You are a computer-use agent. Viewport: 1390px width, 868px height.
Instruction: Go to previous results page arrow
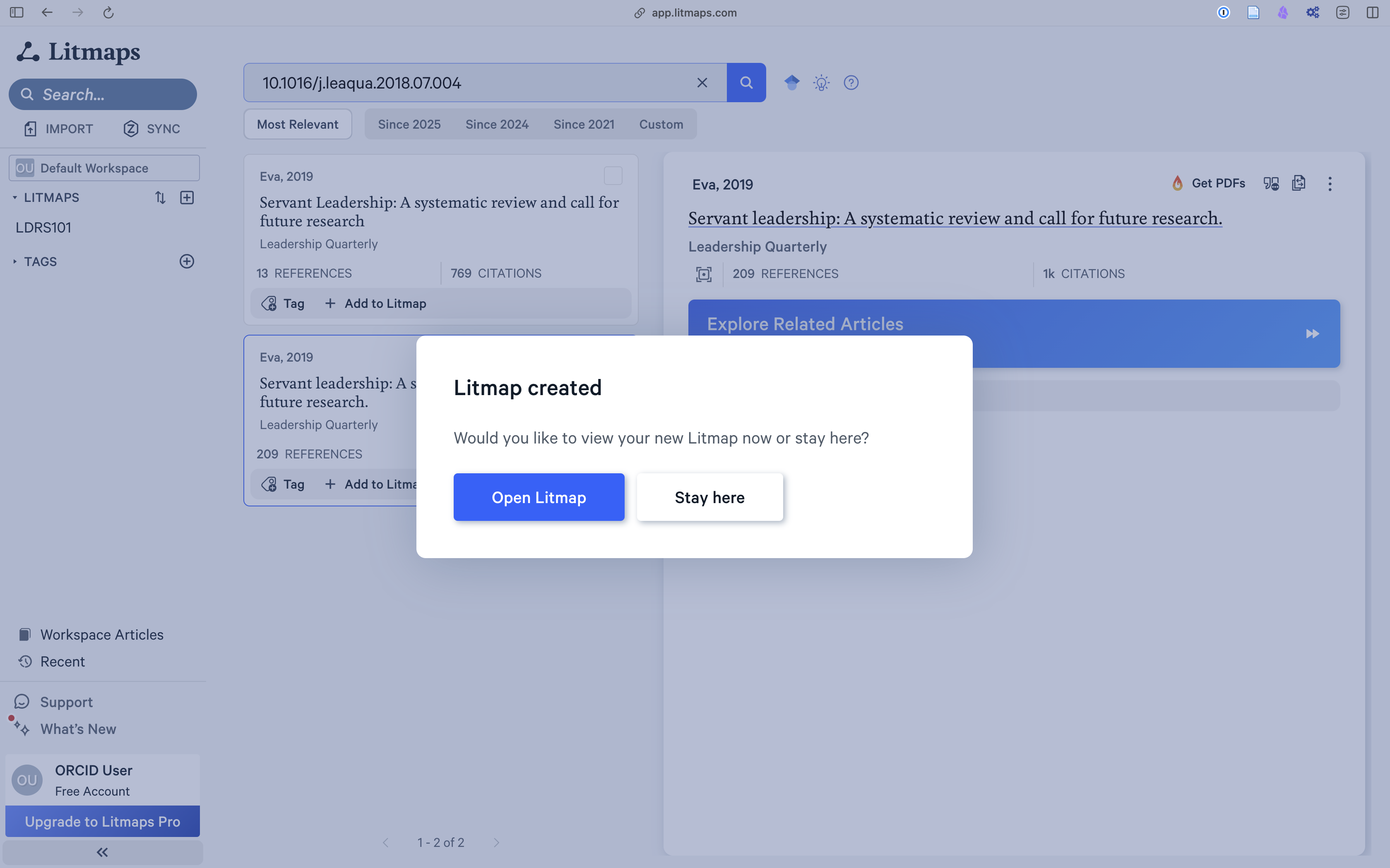pyautogui.click(x=385, y=842)
